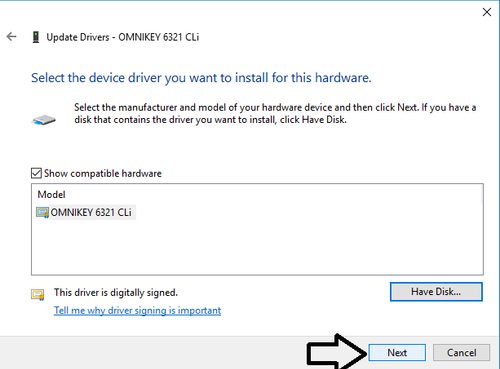Click the 'This driver is digitally signed.' text

pyautogui.click(x=116, y=292)
